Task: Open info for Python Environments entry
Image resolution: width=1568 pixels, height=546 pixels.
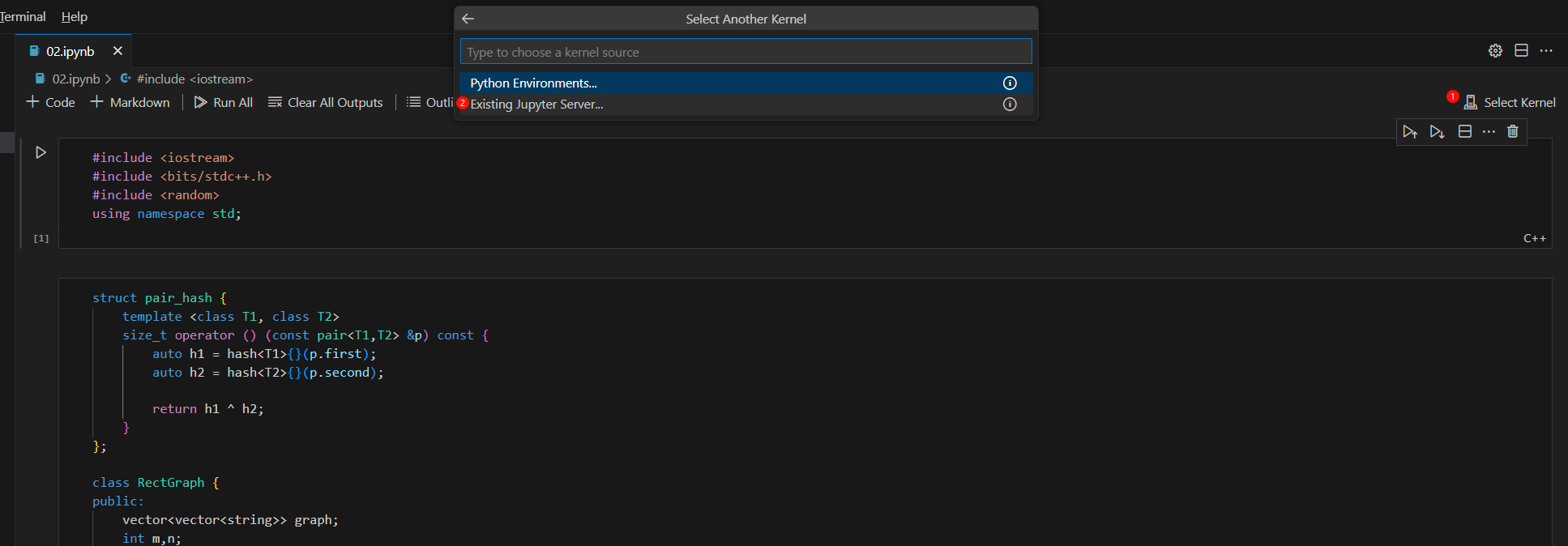Action: [1010, 83]
